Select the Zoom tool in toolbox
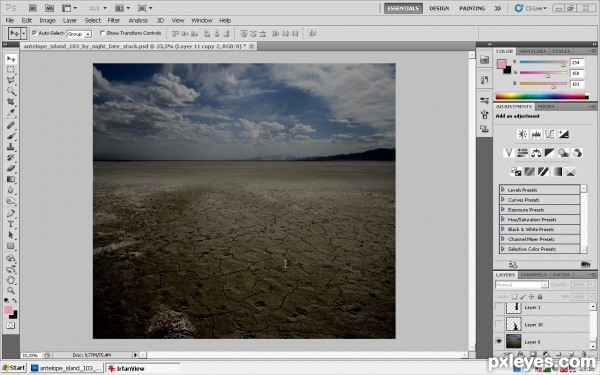Image resolution: width=600 pixels, height=375 pixels. [11, 291]
